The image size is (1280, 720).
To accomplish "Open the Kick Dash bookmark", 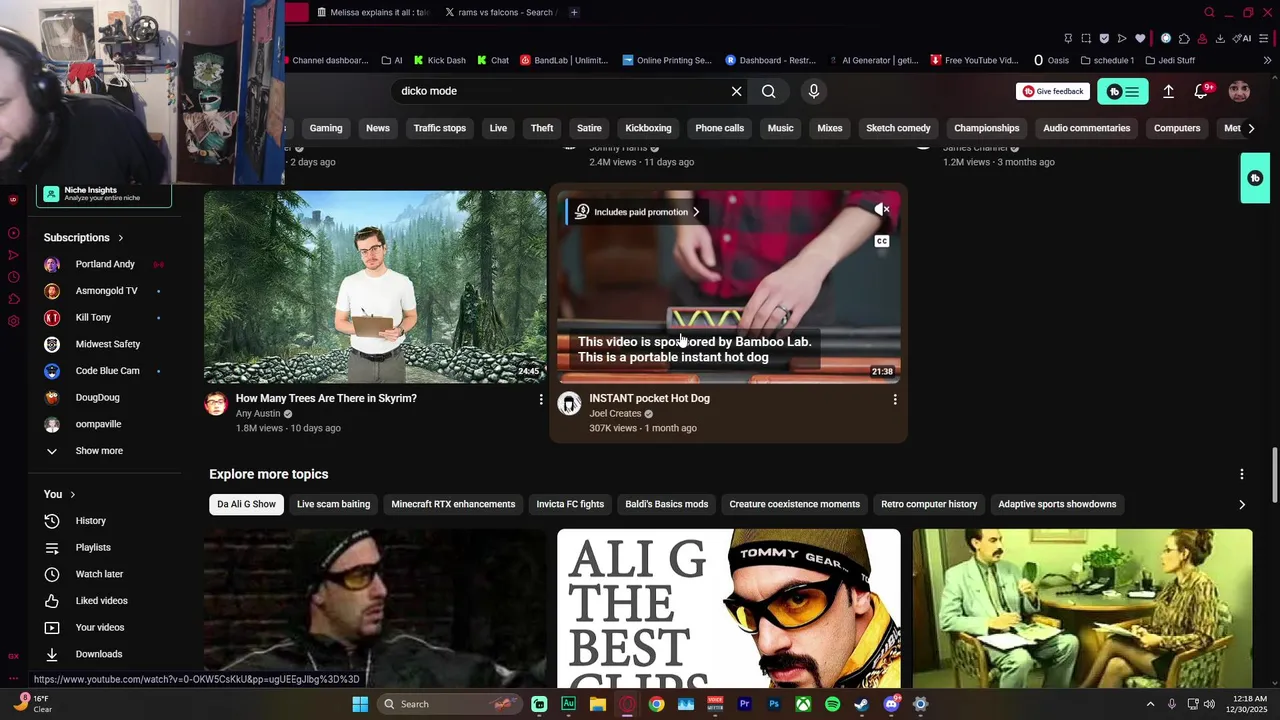I will [439, 60].
